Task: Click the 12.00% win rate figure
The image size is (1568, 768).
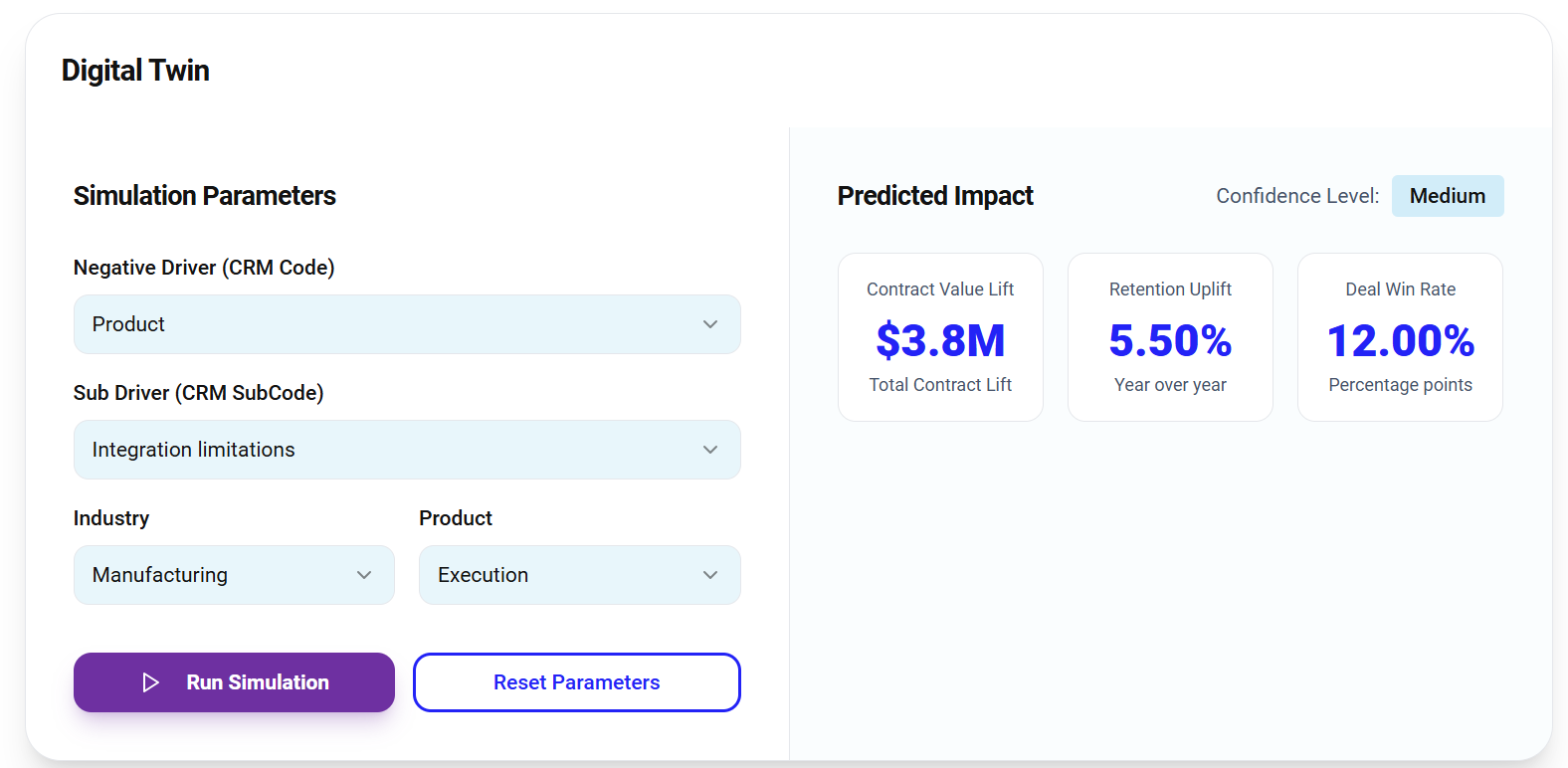Action: [x=1400, y=341]
